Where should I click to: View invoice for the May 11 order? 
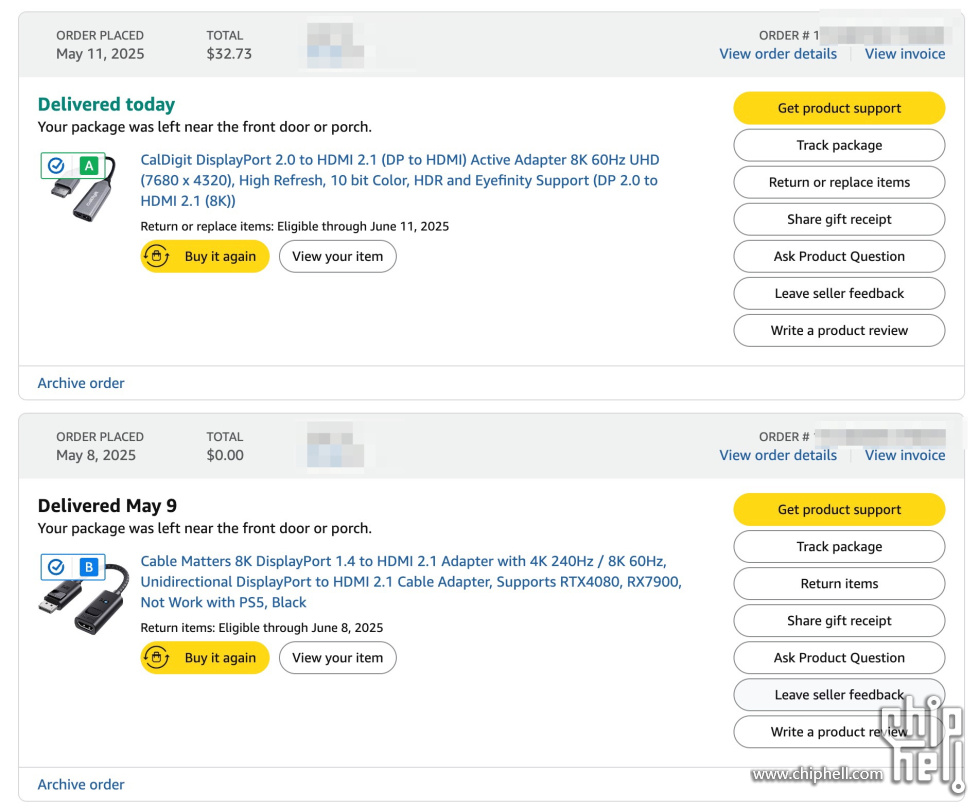905,54
